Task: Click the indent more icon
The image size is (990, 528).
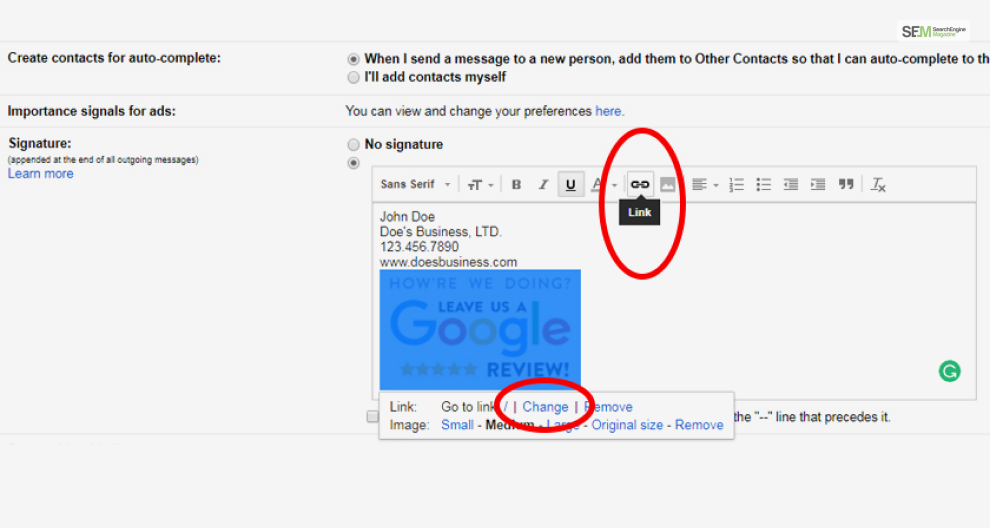Action: coord(818,184)
